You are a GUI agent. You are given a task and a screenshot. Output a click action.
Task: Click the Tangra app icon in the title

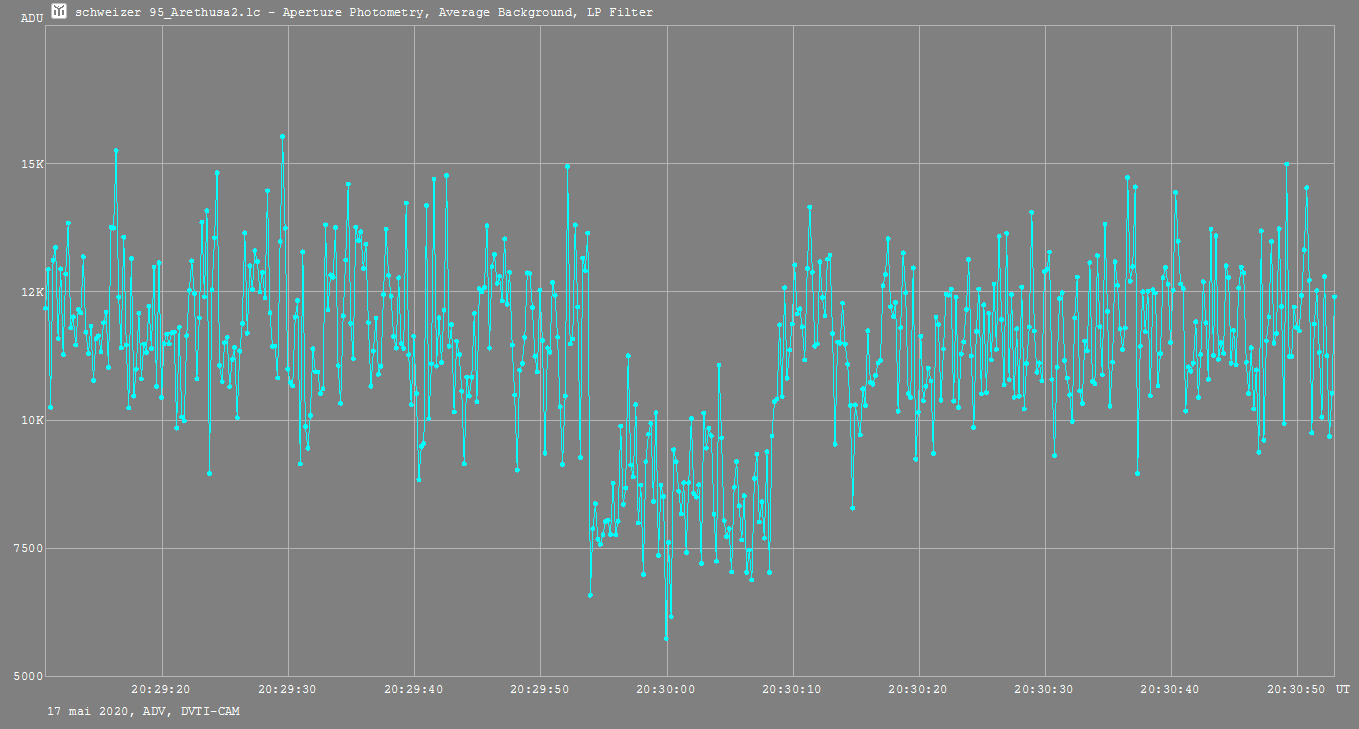coord(59,12)
